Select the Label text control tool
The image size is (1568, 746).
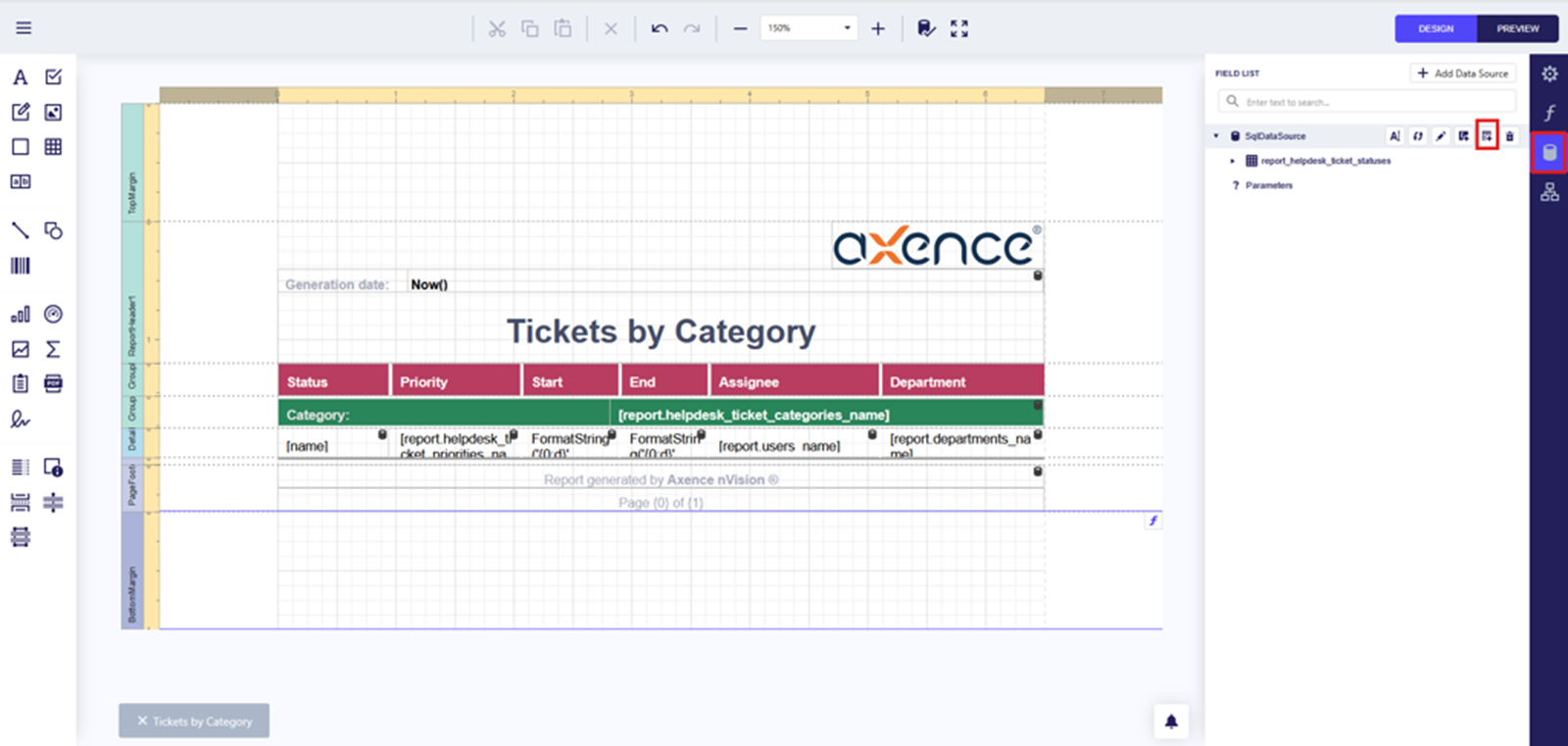tap(20, 77)
